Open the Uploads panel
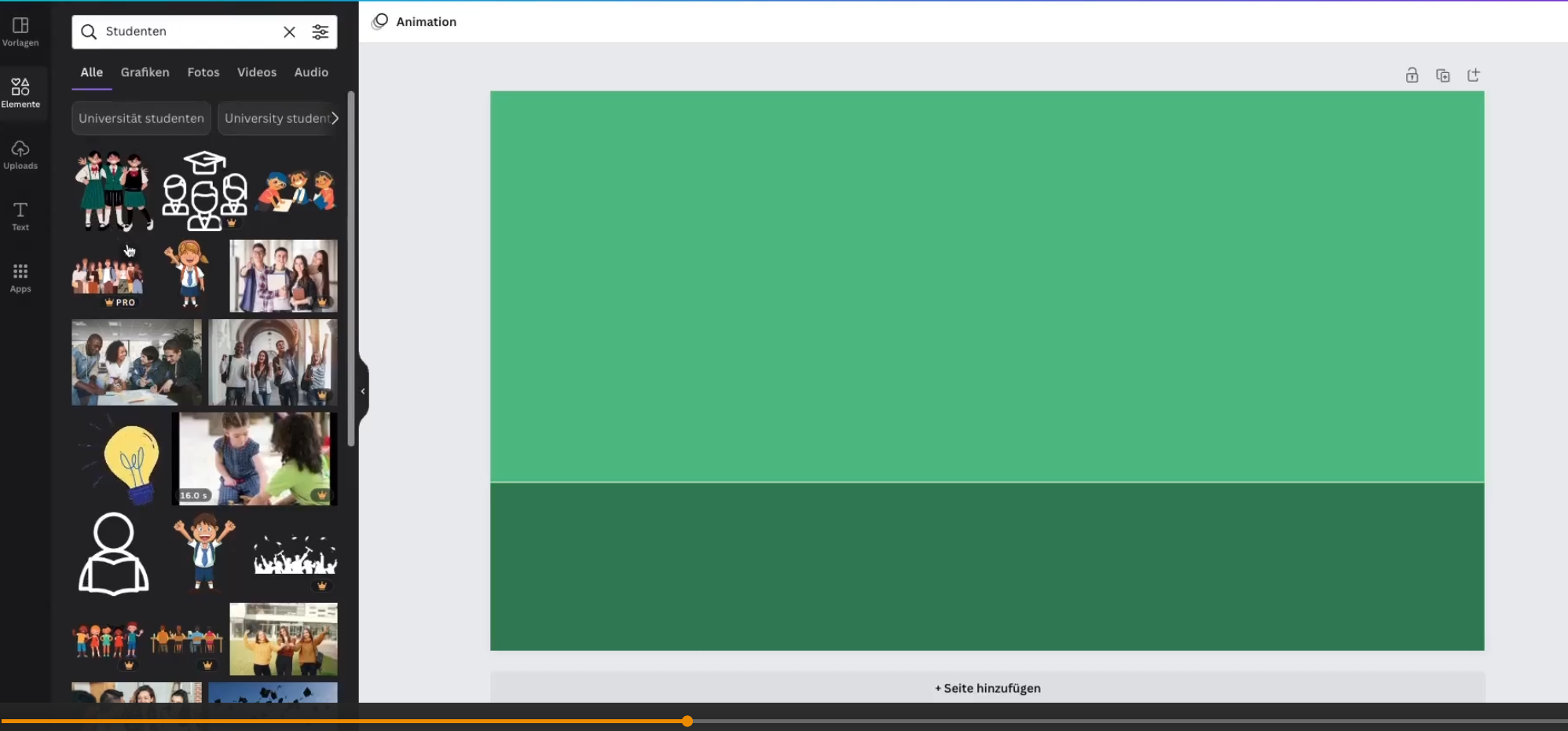This screenshot has height=731, width=1568. [x=20, y=154]
